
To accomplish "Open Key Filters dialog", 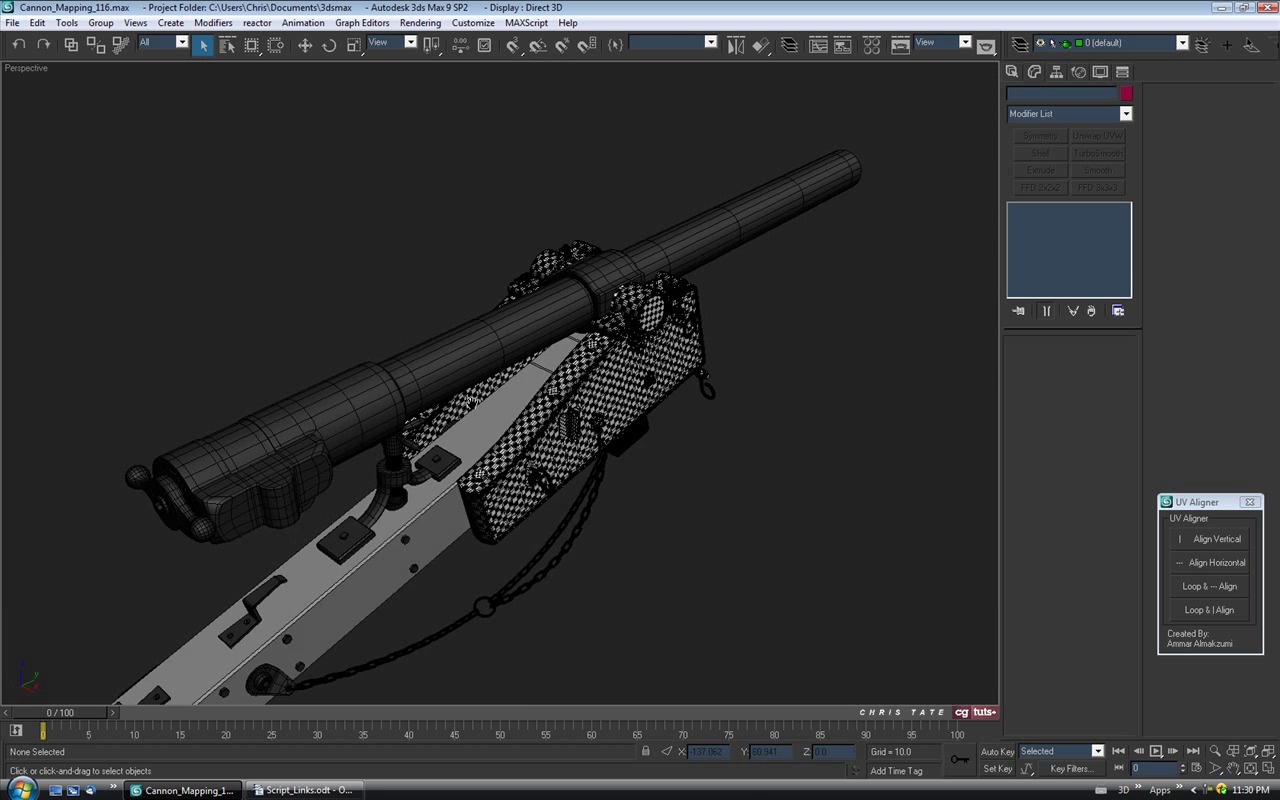I will coord(1071,769).
